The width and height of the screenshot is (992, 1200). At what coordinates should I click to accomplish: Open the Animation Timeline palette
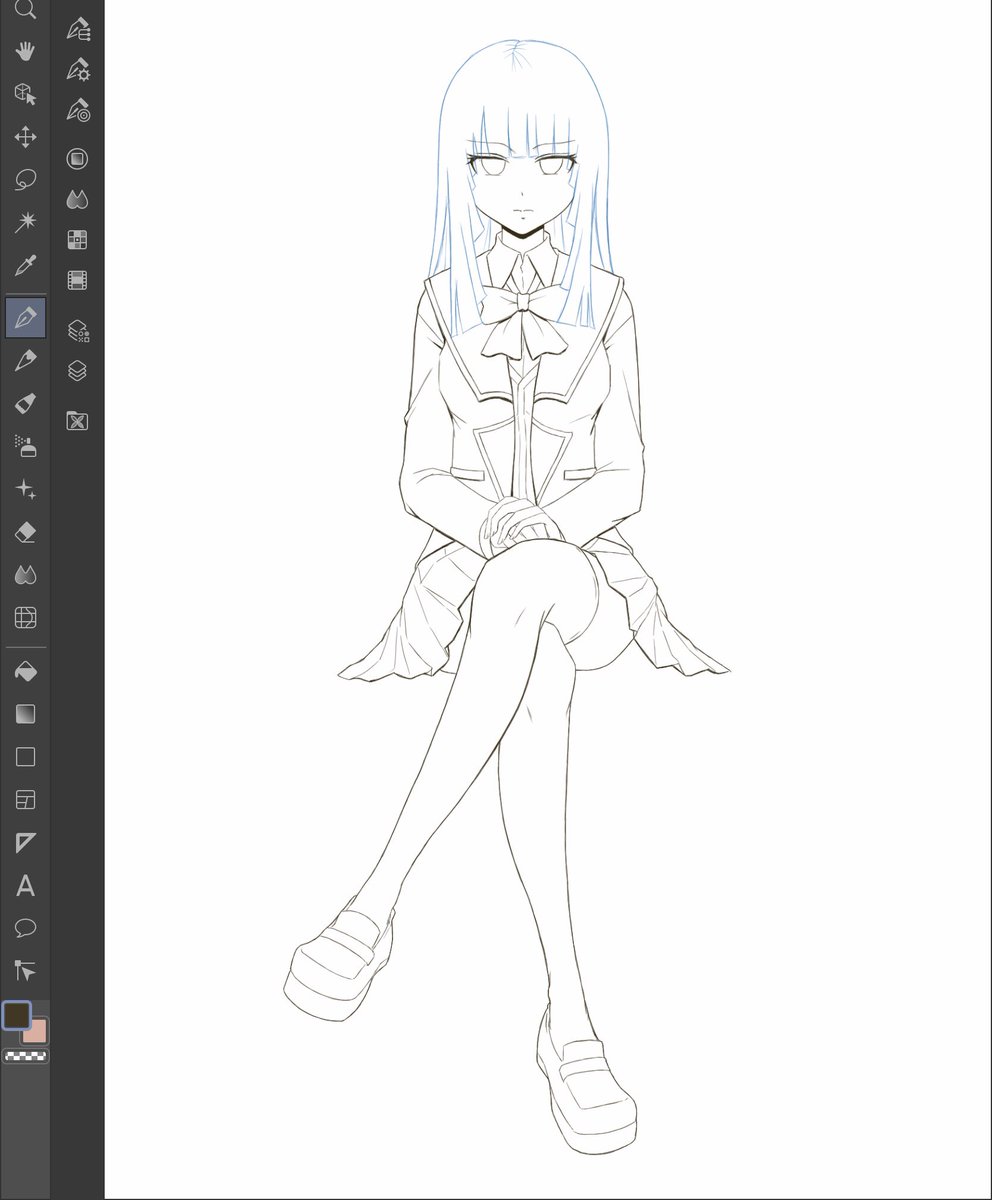tap(77, 280)
